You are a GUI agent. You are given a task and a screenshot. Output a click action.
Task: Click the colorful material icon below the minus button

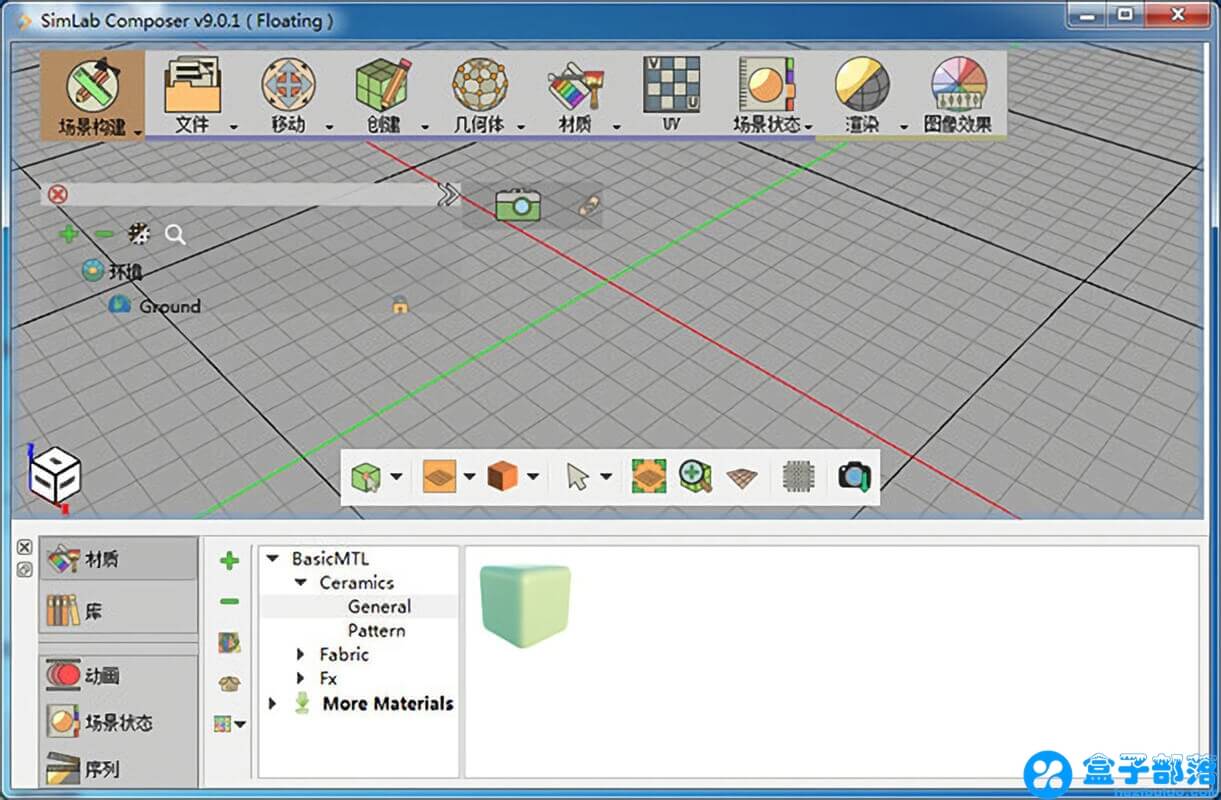coord(229,643)
